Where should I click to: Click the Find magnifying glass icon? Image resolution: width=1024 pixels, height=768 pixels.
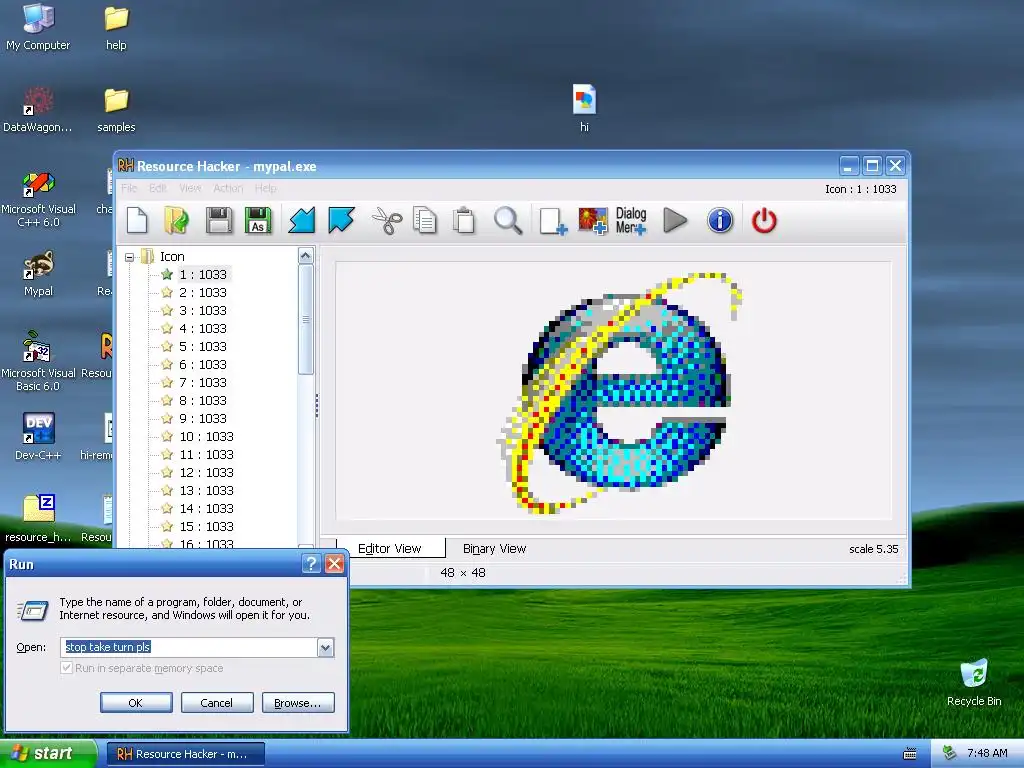point(507,221)
